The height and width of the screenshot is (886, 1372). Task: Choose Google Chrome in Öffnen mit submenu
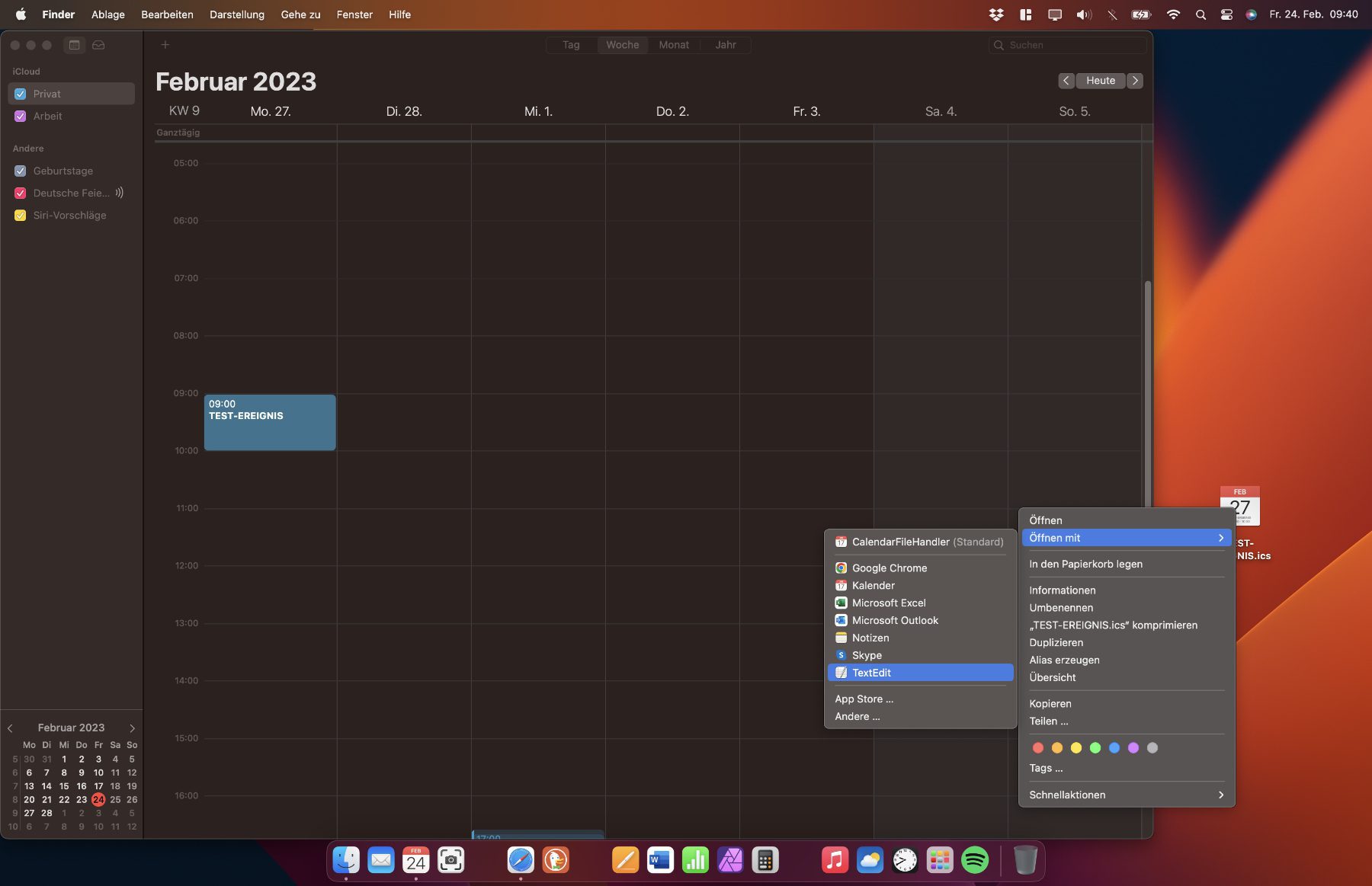(x=920, y=568)
